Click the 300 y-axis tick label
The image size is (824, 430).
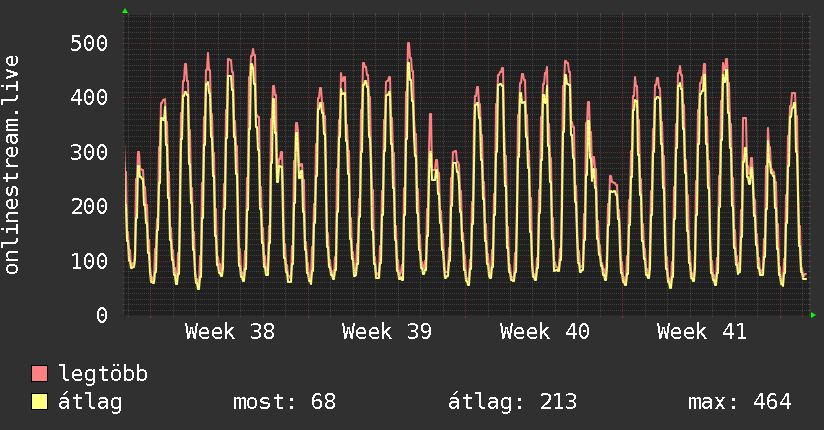pyautogui.click(x=89, y=152)
